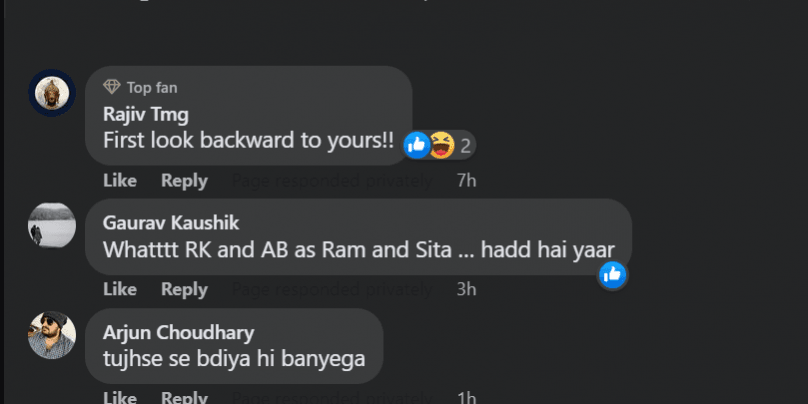Open Rajiv Tmg's profile picture

[x=51, y=93]
